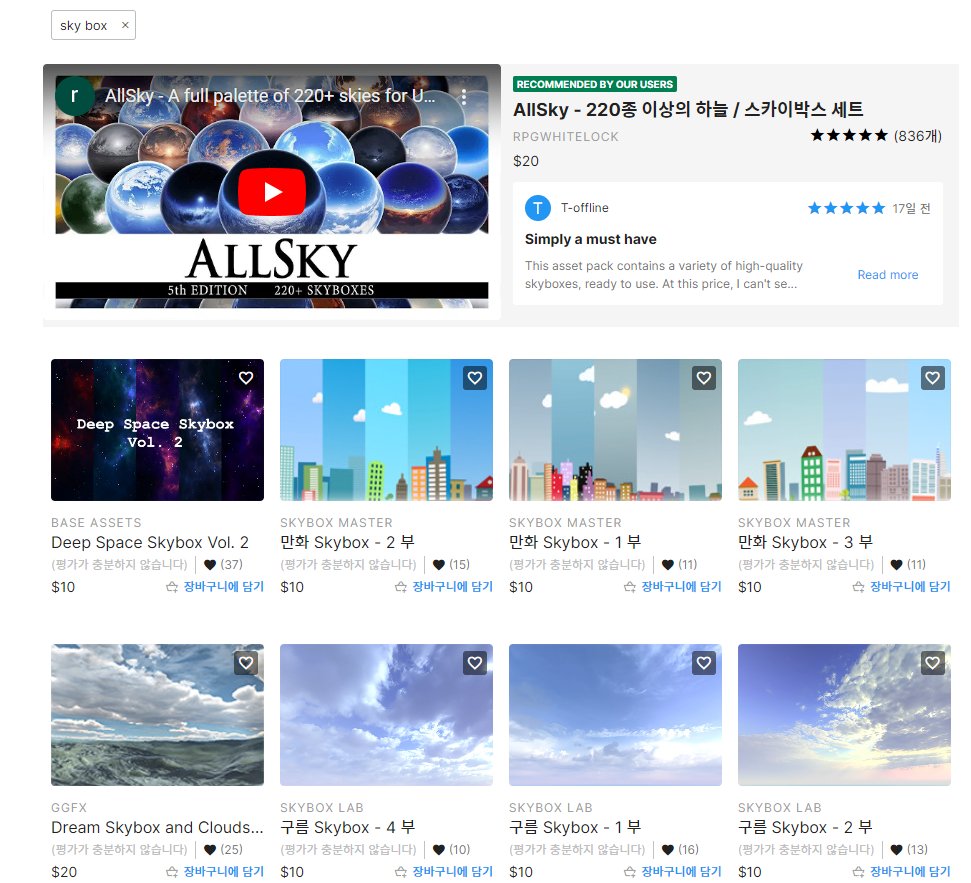Click the AllSky $20 price
The width and height of the screenshot is (971, 883).
[526, 161]
